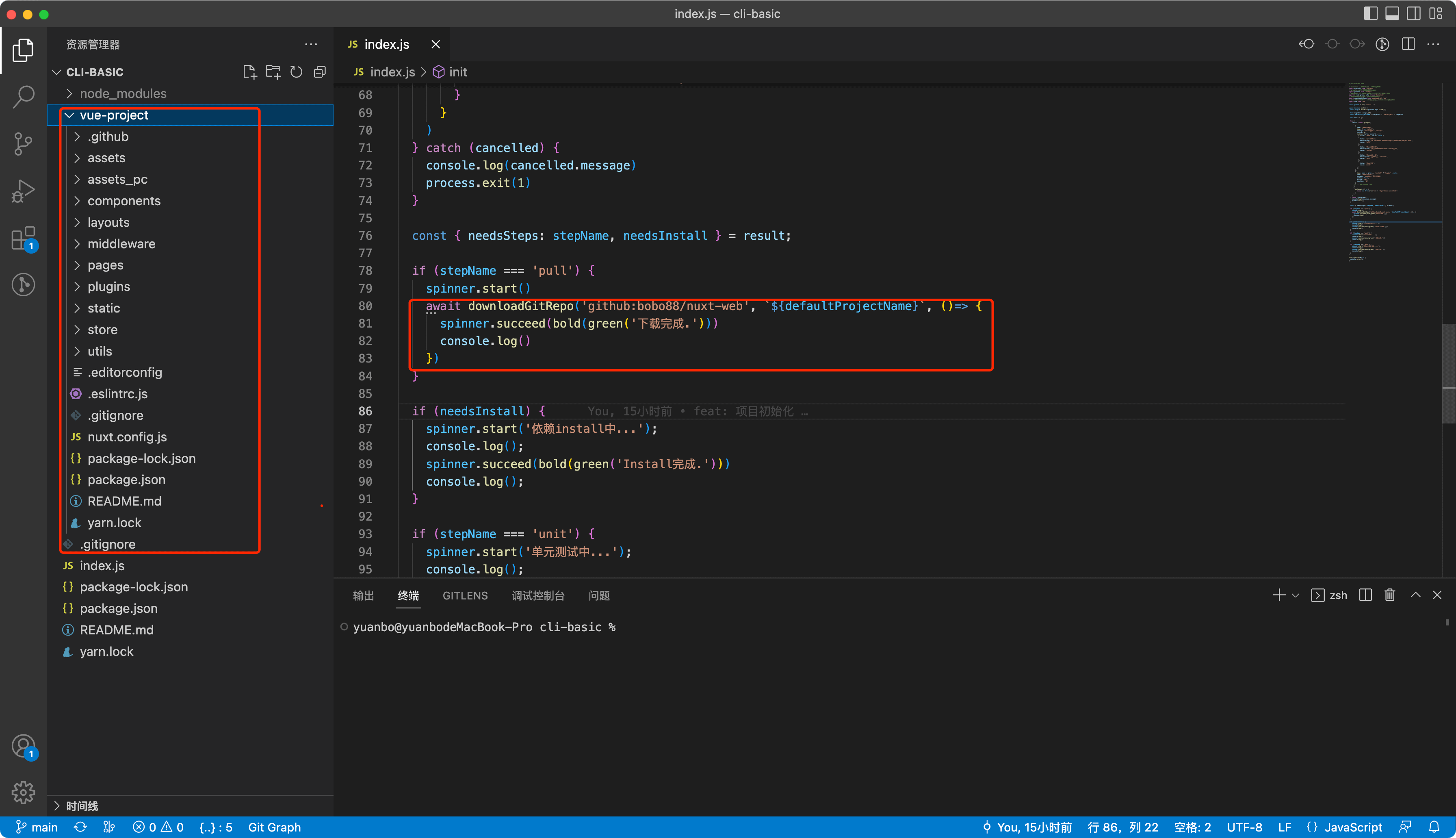The width and height of the screenshot is (1456, 838).
Task: Open Explorer panel more actions menu
Action: (x=311, y=44)
